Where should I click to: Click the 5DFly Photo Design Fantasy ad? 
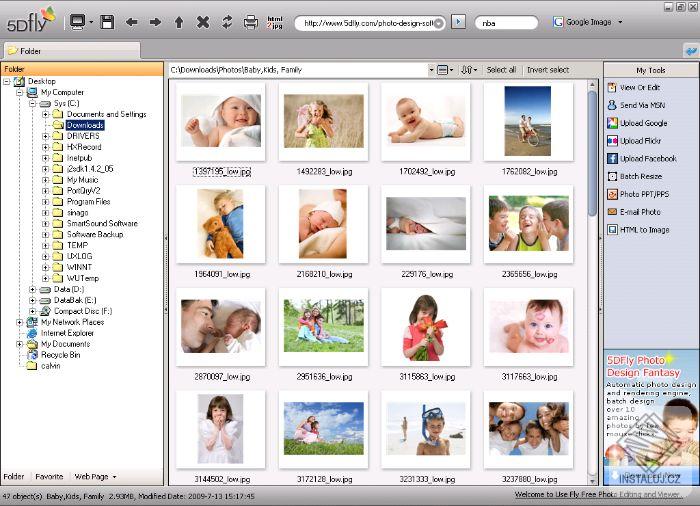pyautogui.click(x=651, y=418)
